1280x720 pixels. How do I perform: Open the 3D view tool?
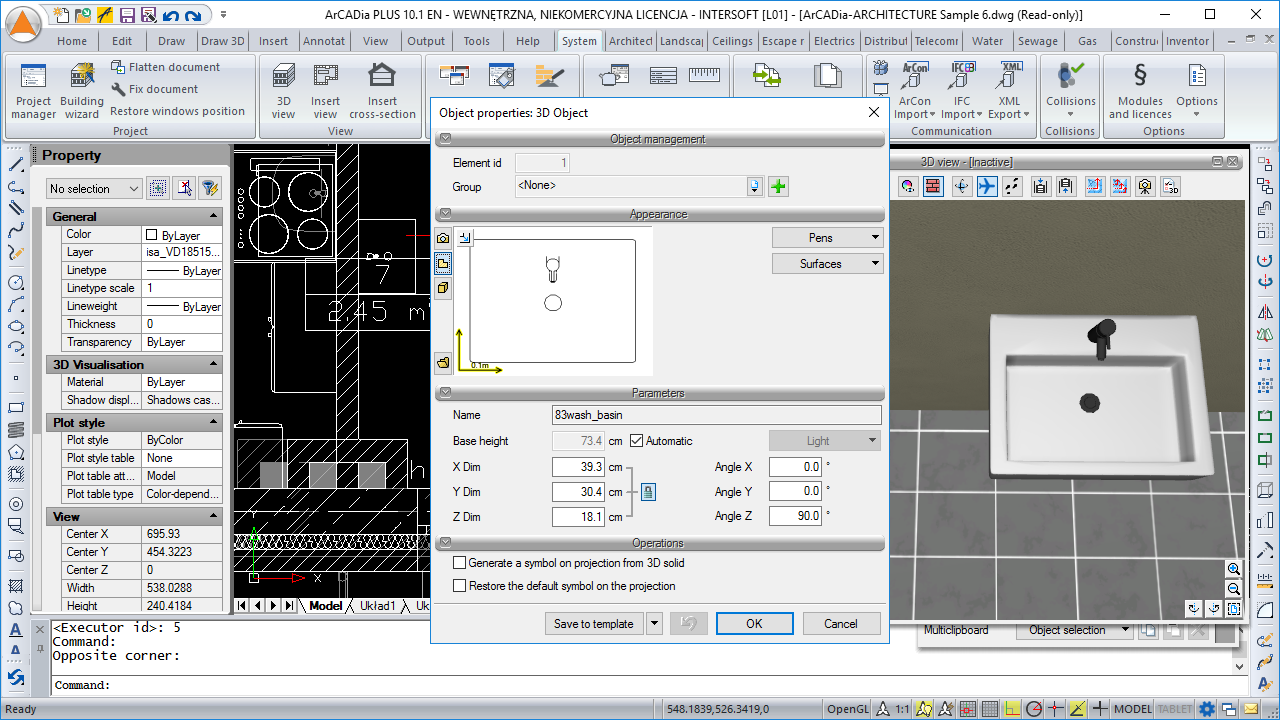(284, 89)
